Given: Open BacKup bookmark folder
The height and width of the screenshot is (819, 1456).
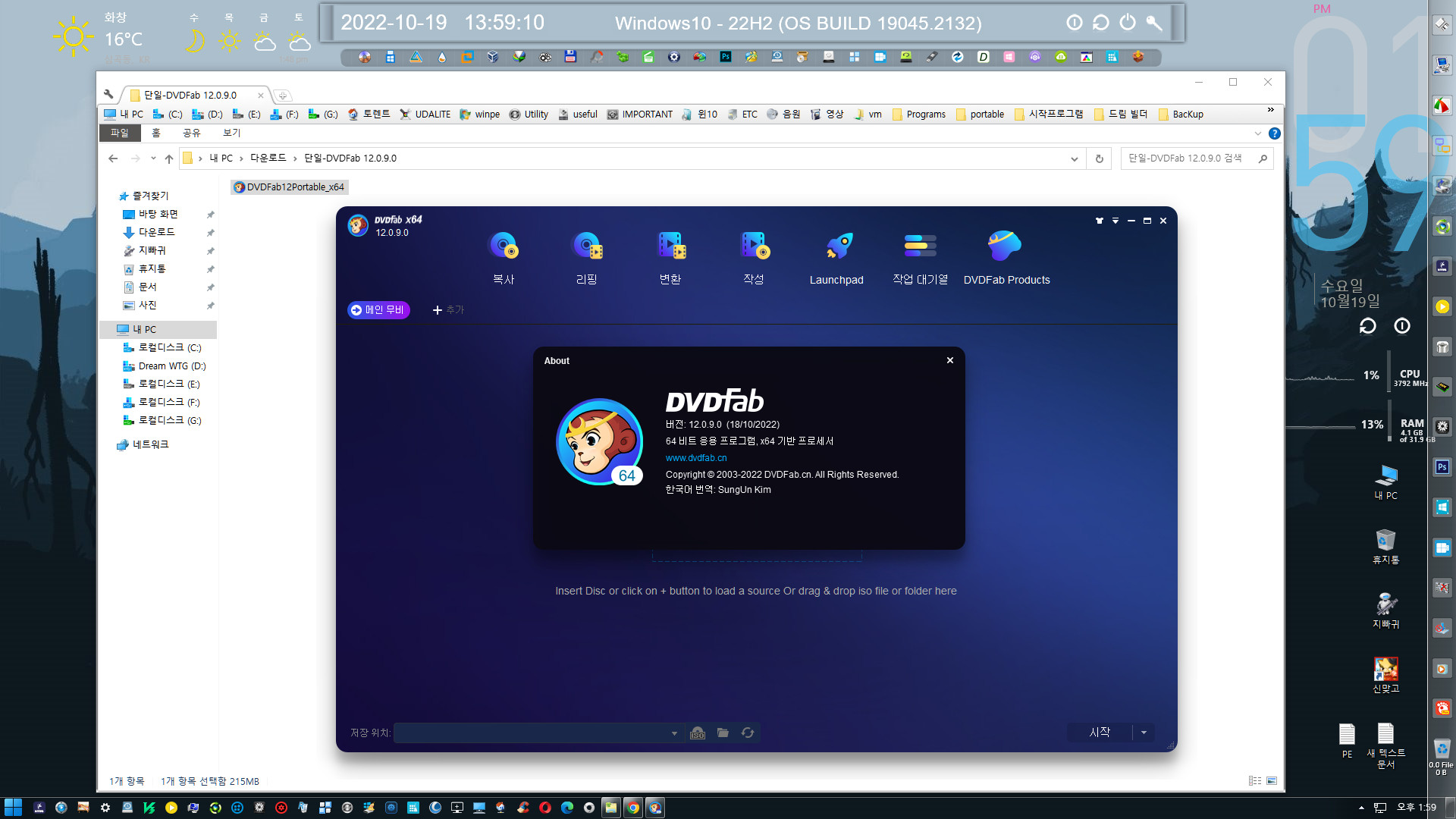Looking at the screenshot, I should (1181, 115).
